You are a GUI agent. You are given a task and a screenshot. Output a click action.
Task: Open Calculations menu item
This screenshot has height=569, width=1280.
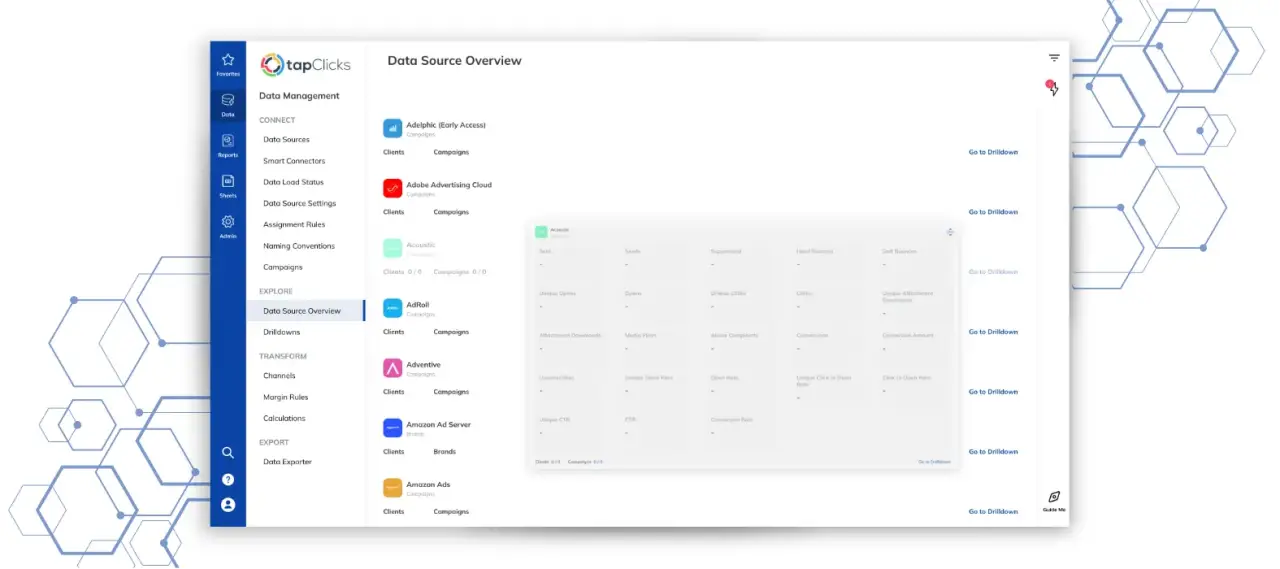pyautogui.click(x=284, y=418)
